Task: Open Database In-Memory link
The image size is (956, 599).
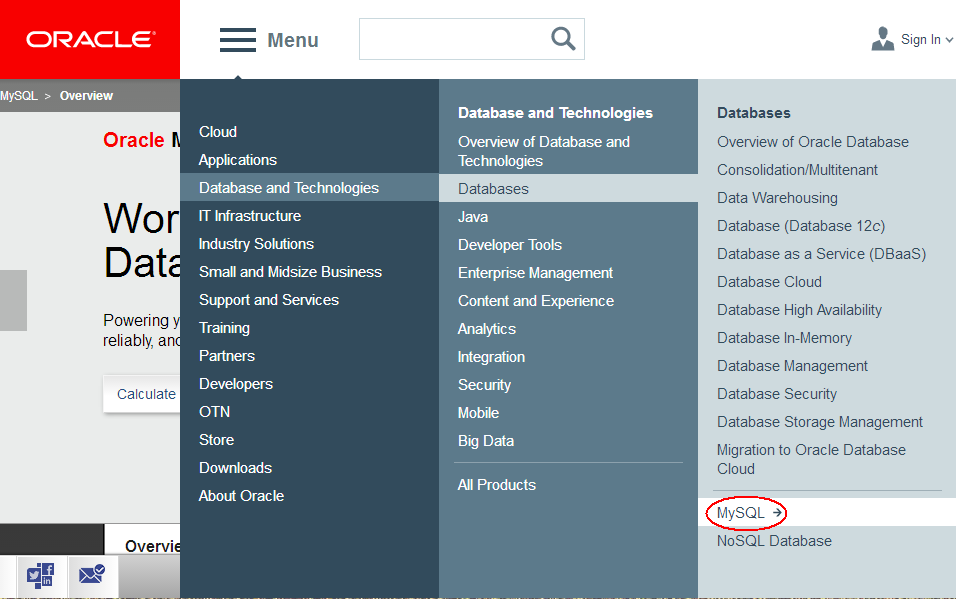Action: pyautogui.click(x=785, y=339)
